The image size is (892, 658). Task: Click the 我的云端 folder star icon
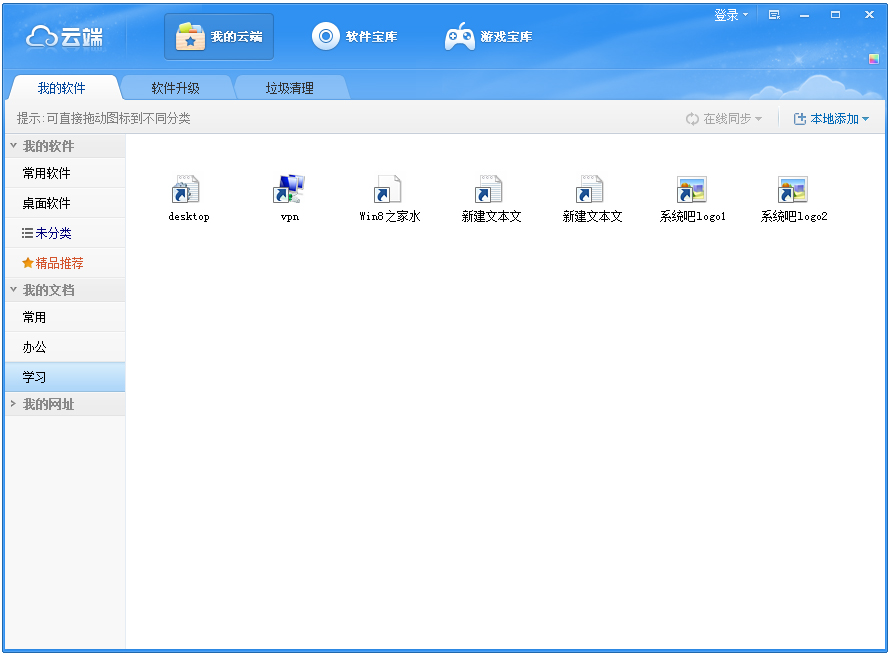(190, 37)
